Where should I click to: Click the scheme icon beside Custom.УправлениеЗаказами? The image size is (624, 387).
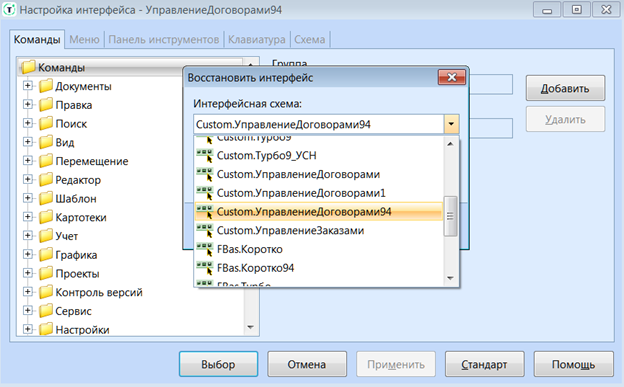pyautogui.click(x=205, y=230)
